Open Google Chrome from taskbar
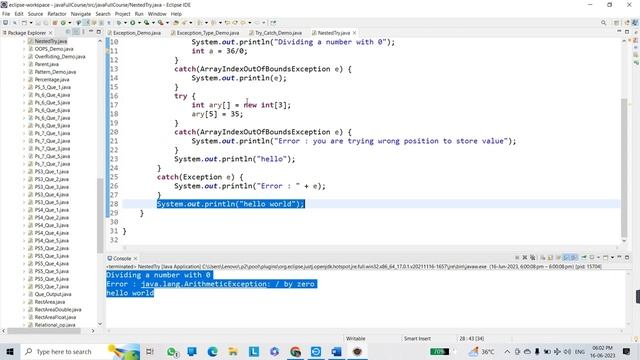Screen dimensions: 640x360 pyautogui.click(x=295, y=351)
